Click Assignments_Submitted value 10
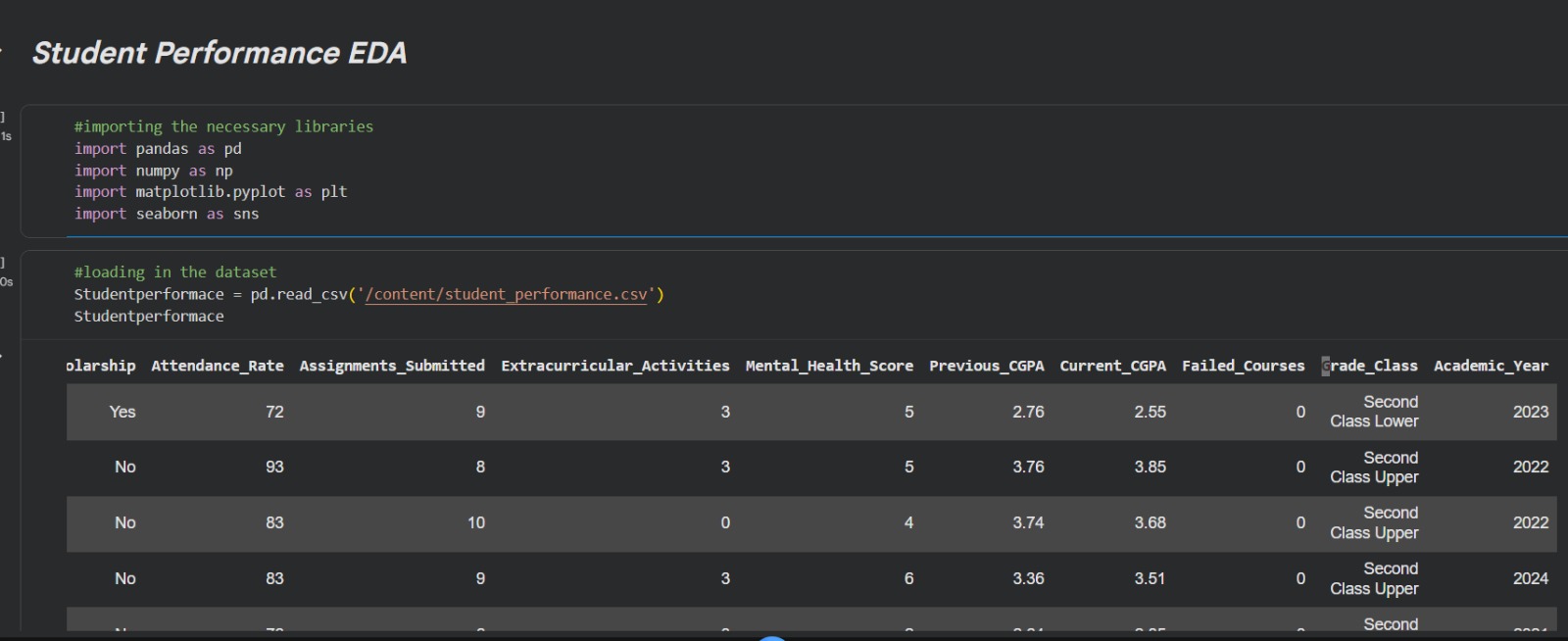 476,523
